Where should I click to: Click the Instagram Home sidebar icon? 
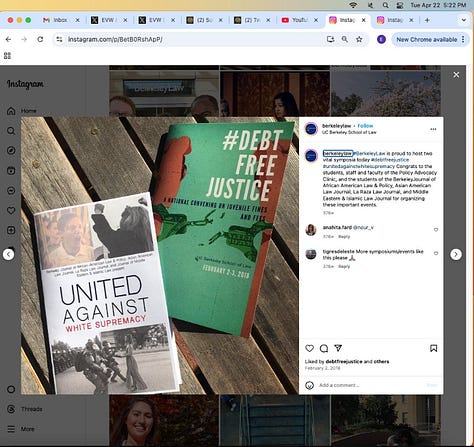11,111
